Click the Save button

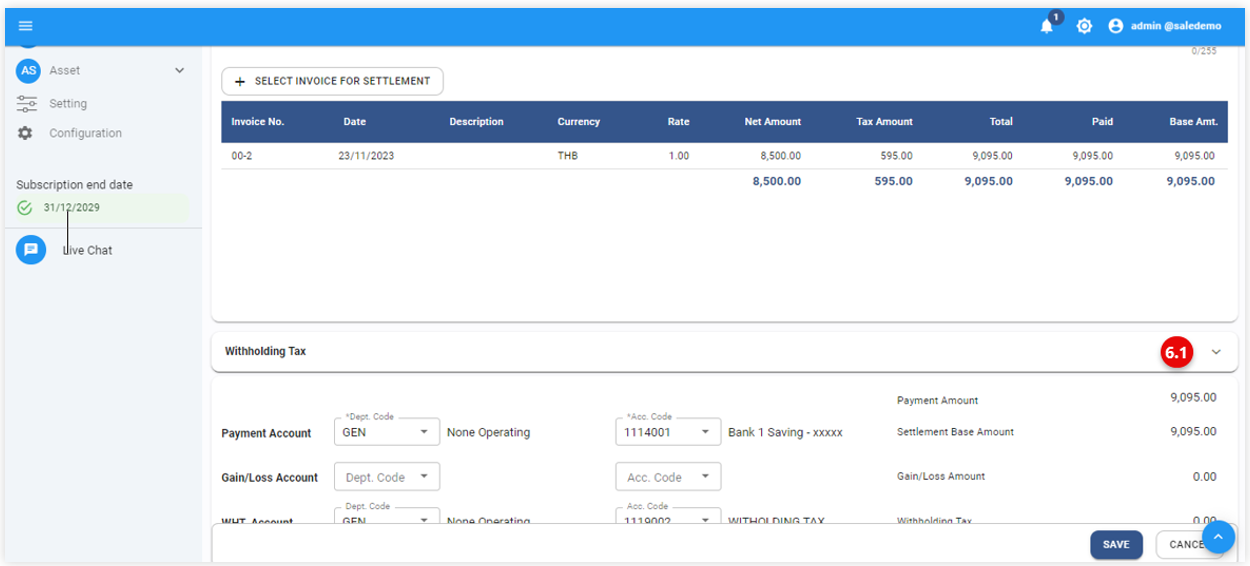pyautogui.click(x=1115, y=545)
